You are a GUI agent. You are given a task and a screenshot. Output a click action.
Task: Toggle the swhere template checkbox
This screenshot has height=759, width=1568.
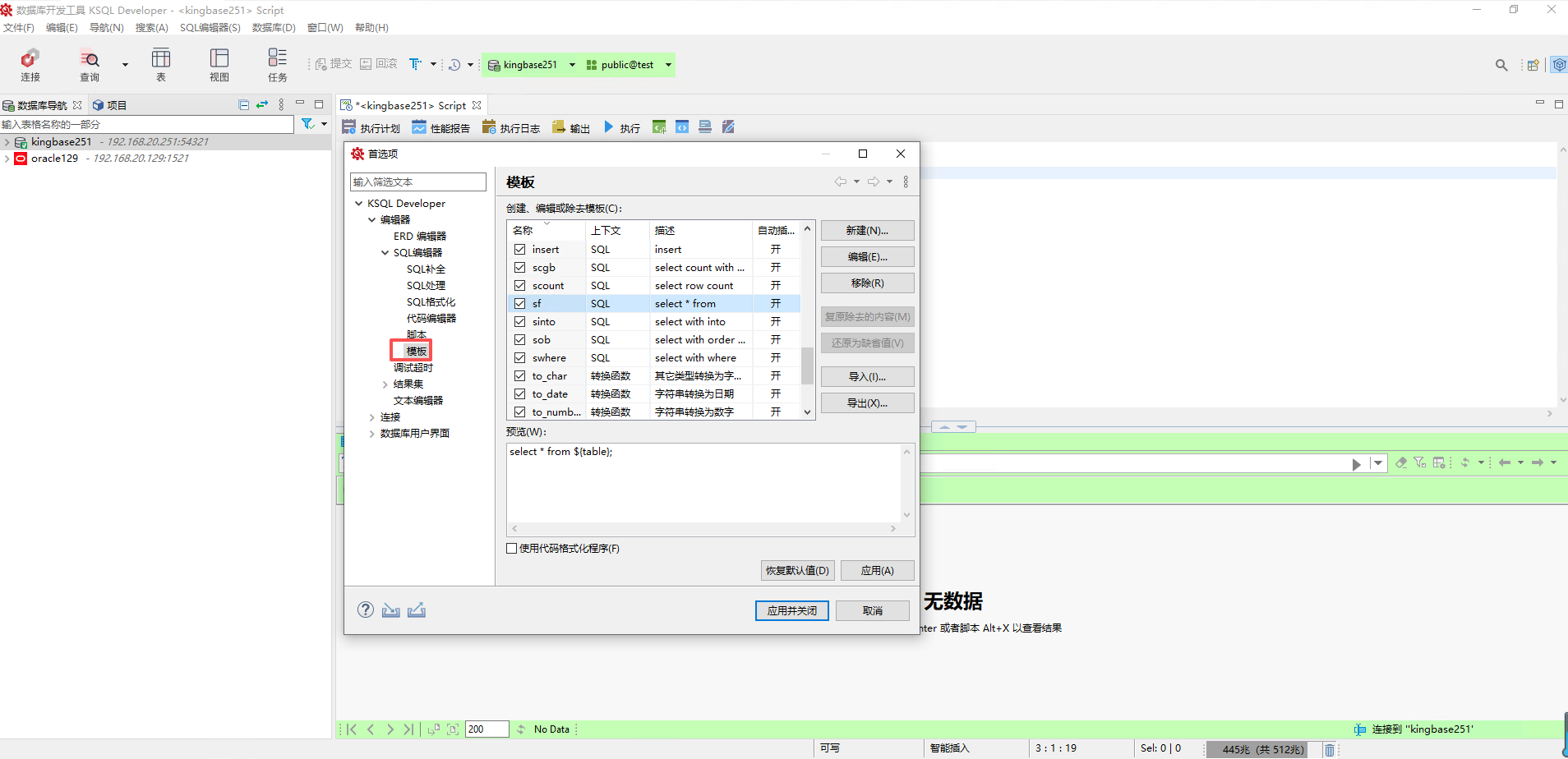pyautogui.click(x=519, y=358)
